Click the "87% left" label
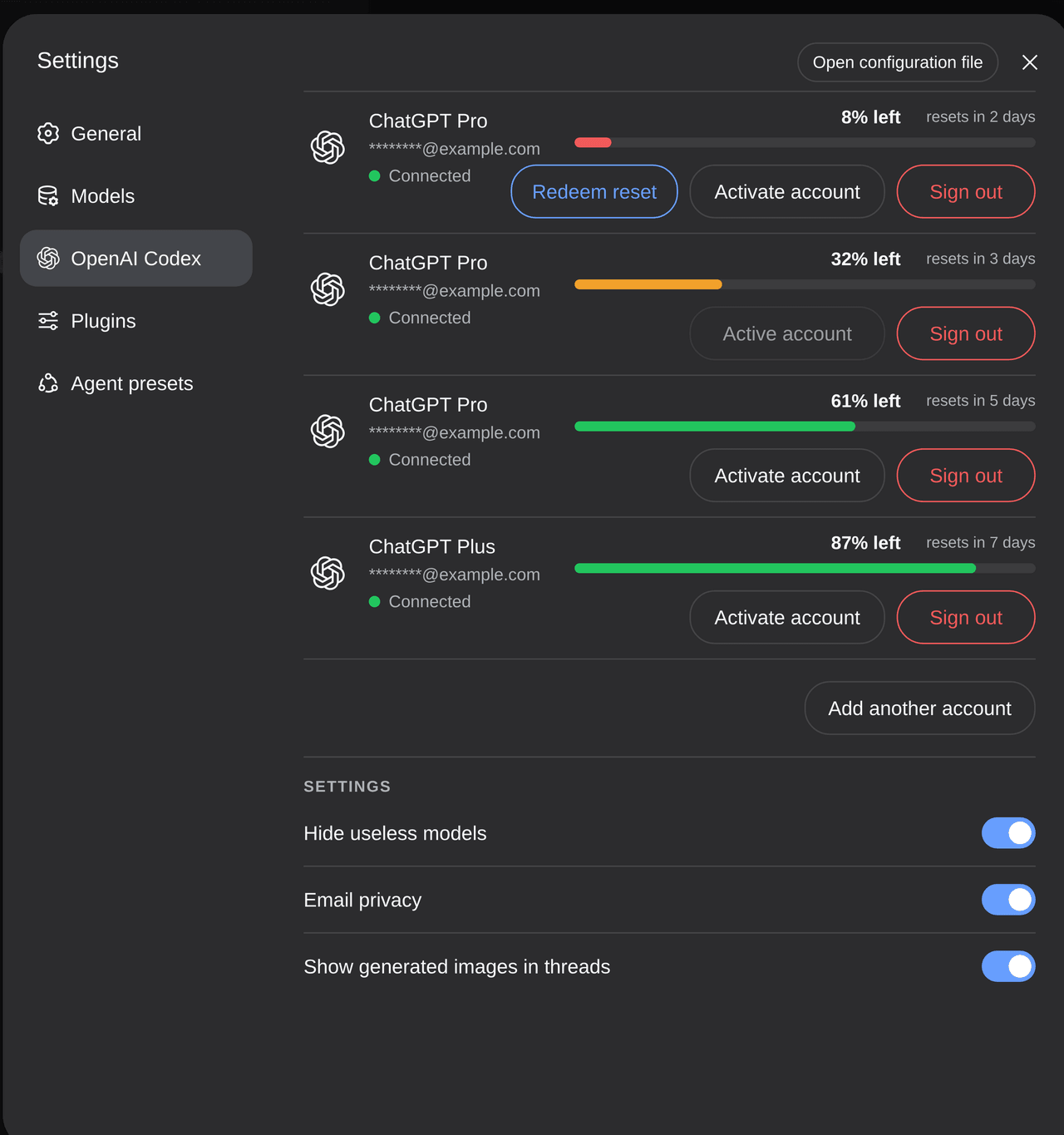The width and height of the screenshot is (1064, 1135). 865,543
